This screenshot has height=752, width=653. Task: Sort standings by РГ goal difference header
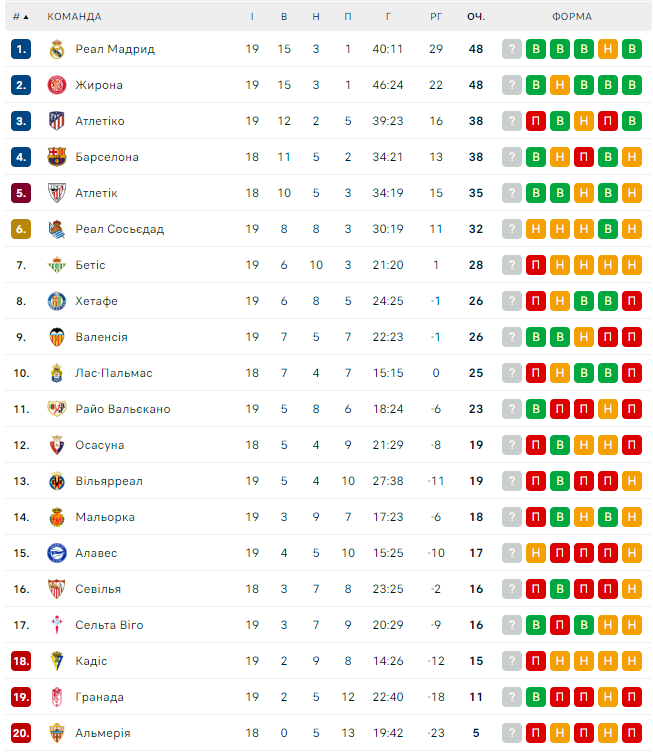pyautogui.click(x=436, y=17)
